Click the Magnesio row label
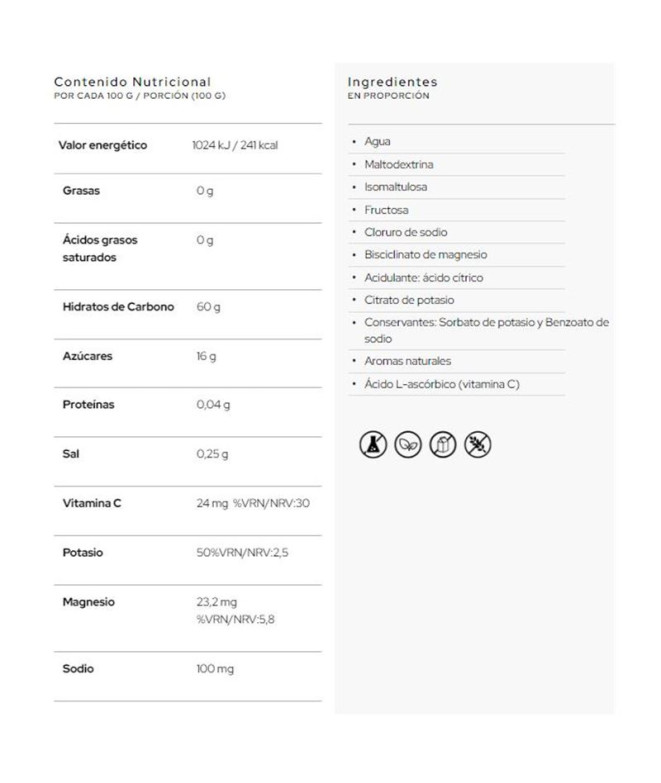Viewport: 661px width, 783px height. (89, 602)
